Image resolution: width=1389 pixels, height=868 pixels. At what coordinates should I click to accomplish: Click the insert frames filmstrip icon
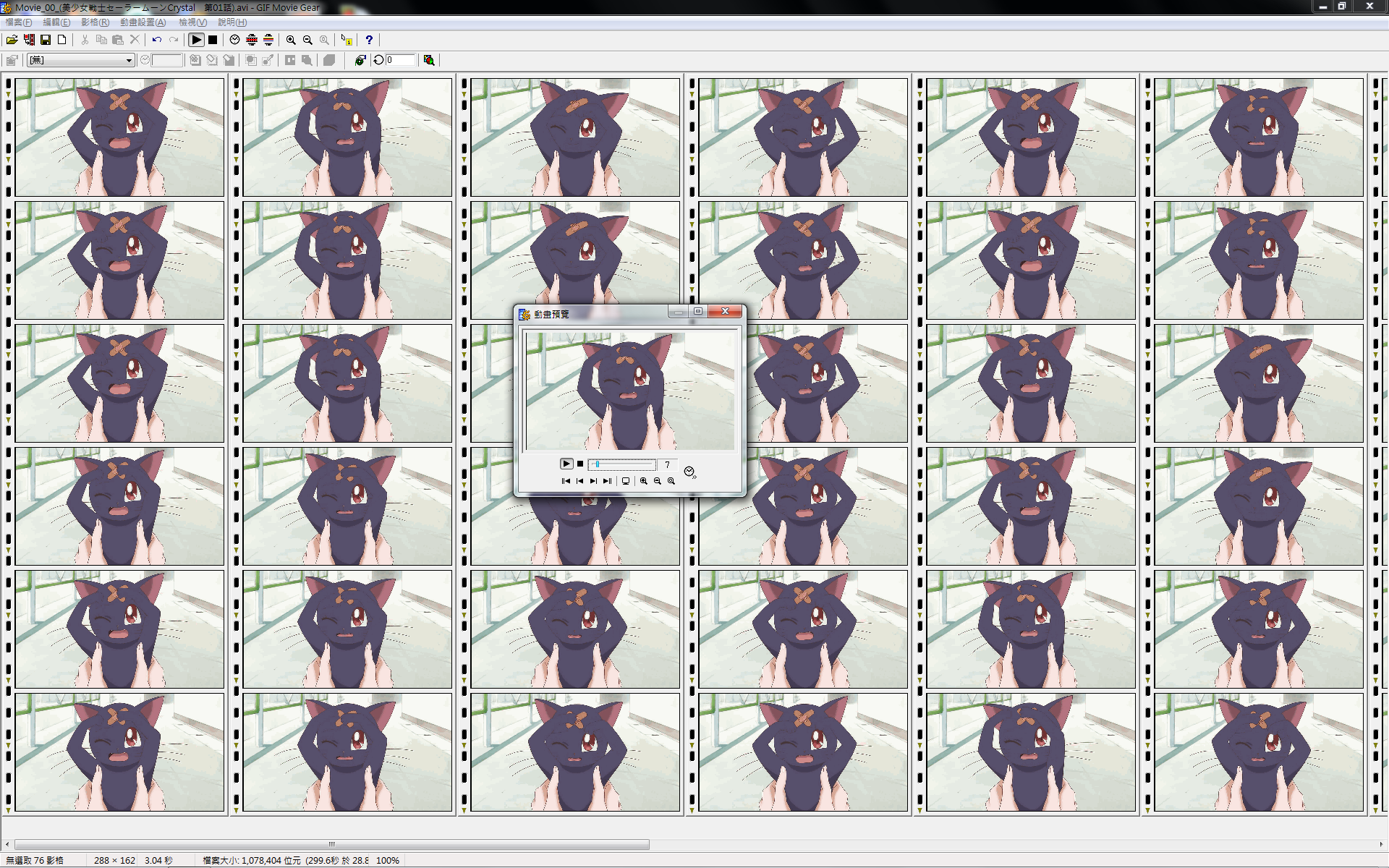click(29, 40)
